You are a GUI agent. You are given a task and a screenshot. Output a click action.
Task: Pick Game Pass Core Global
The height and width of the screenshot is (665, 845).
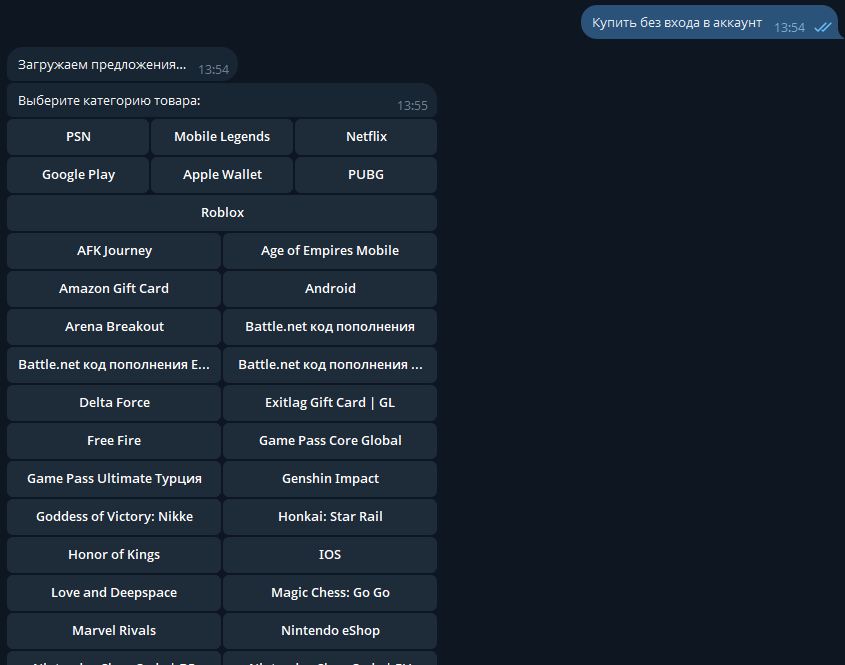(x=330, y=441)
